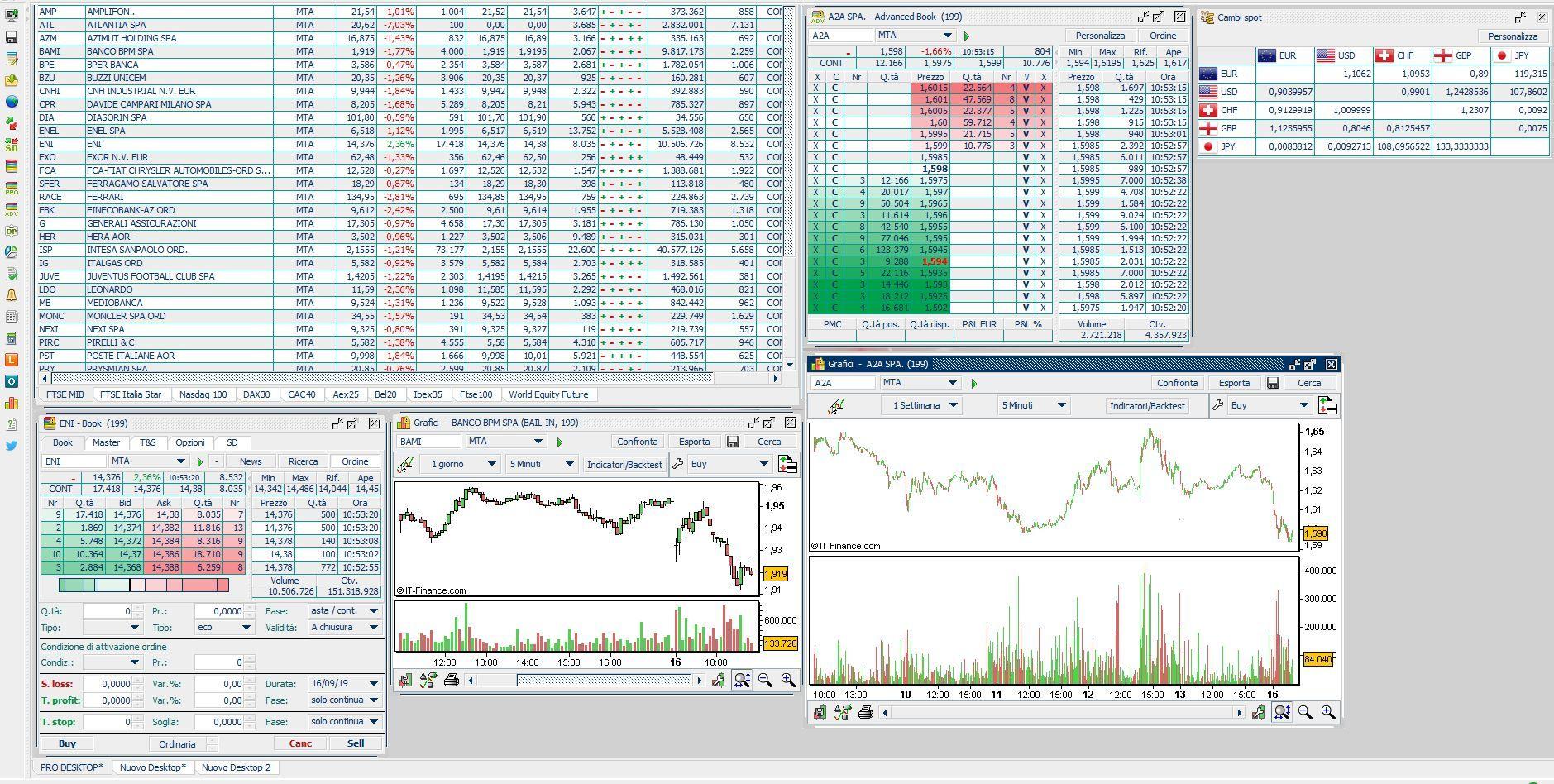Click the News button in ENI Book

[x=251, y=461]
